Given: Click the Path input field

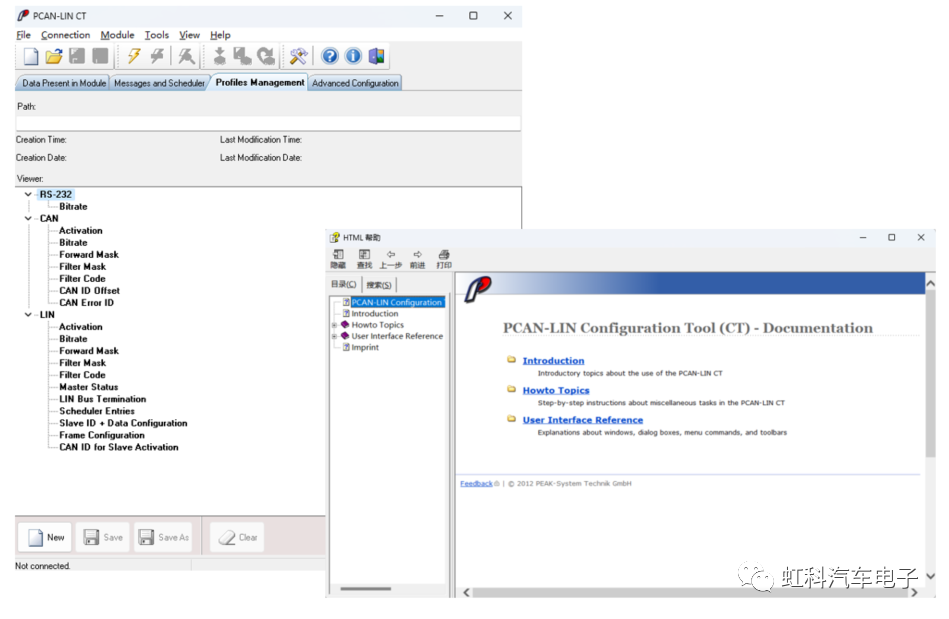Looking at the screenshot, I should tap(268, 123).
